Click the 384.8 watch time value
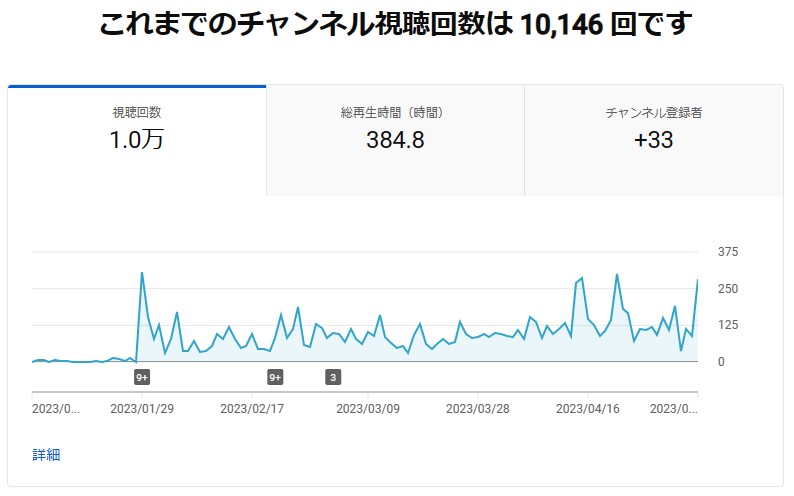 coord(395,140)
